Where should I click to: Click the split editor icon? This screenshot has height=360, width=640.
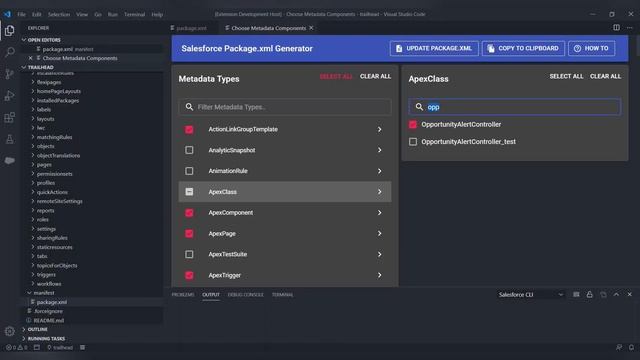[x=616, y=28]
